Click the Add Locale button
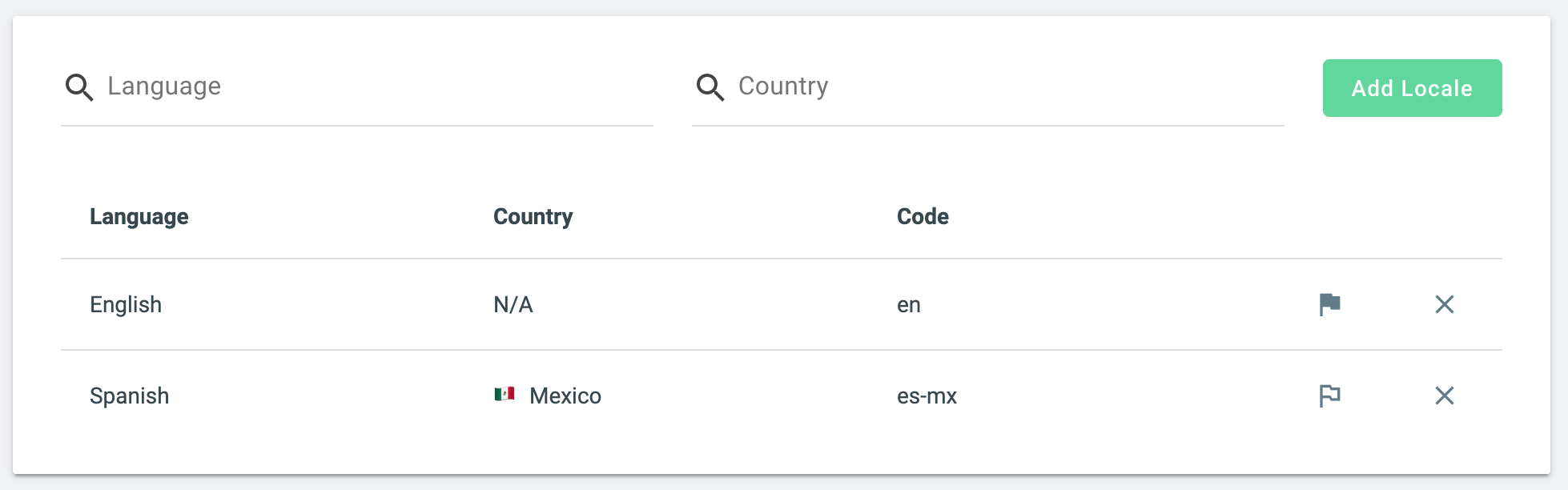Screen dimensions: 1568x490 click(1413, 88)
